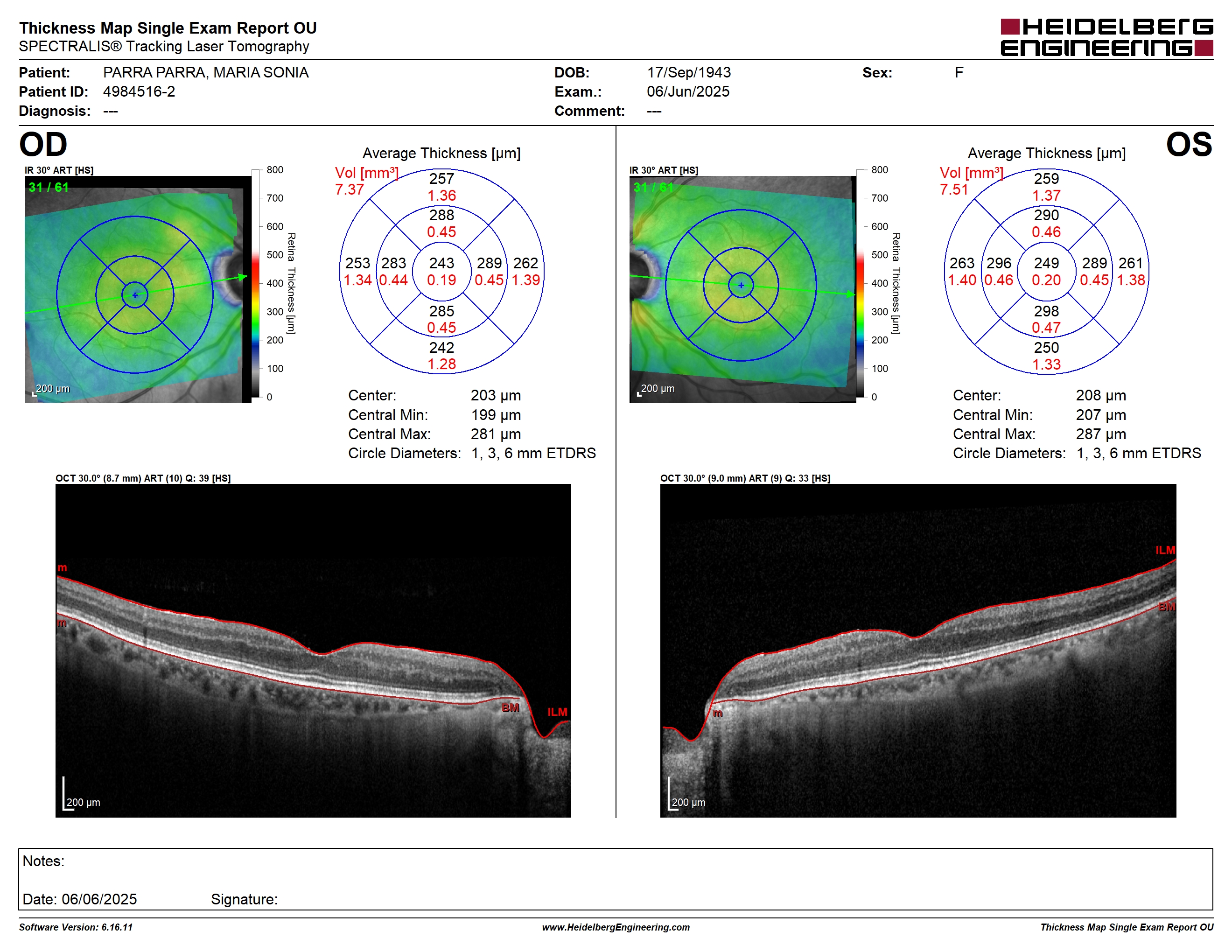Click OS inner inferior thickness 298
1232x952 pixels.
click(x=1046, y=311)
